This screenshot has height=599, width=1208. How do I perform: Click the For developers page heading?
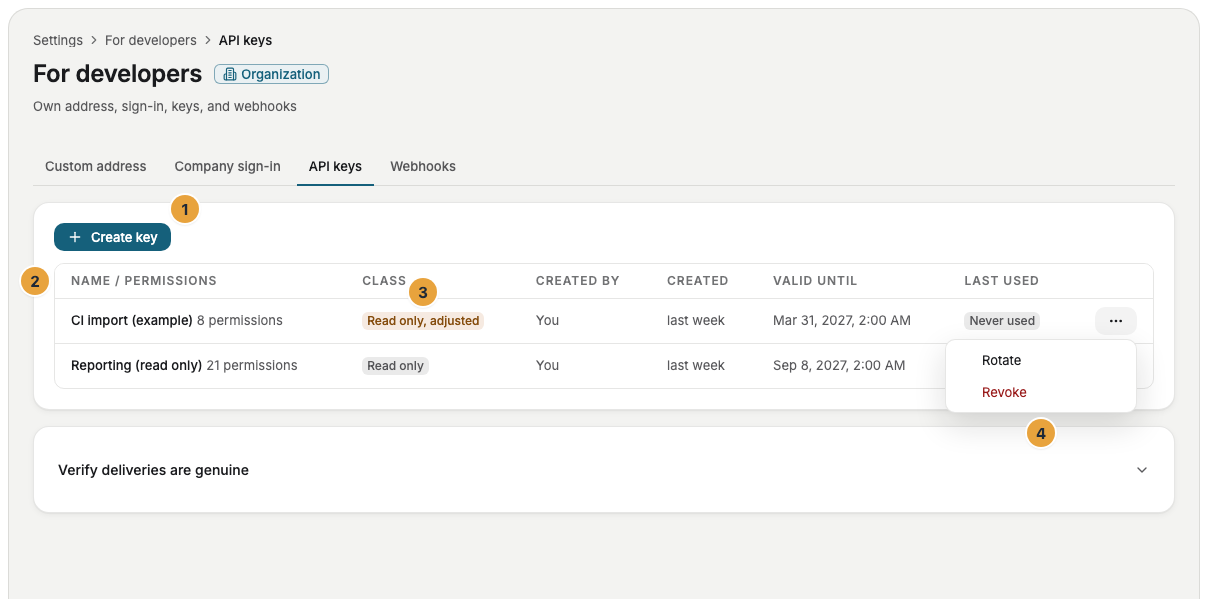pos(118,74)
